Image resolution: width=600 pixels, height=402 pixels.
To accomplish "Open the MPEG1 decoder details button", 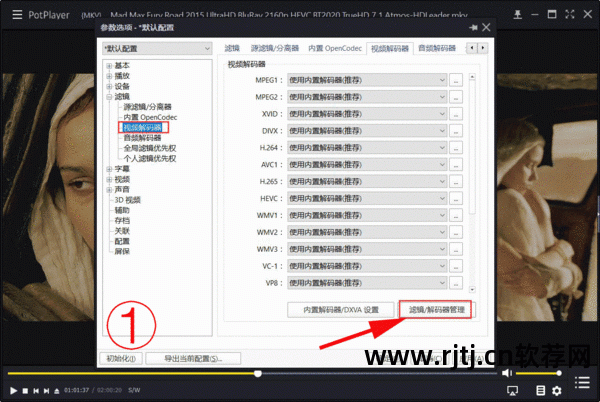I will (456, 80).
